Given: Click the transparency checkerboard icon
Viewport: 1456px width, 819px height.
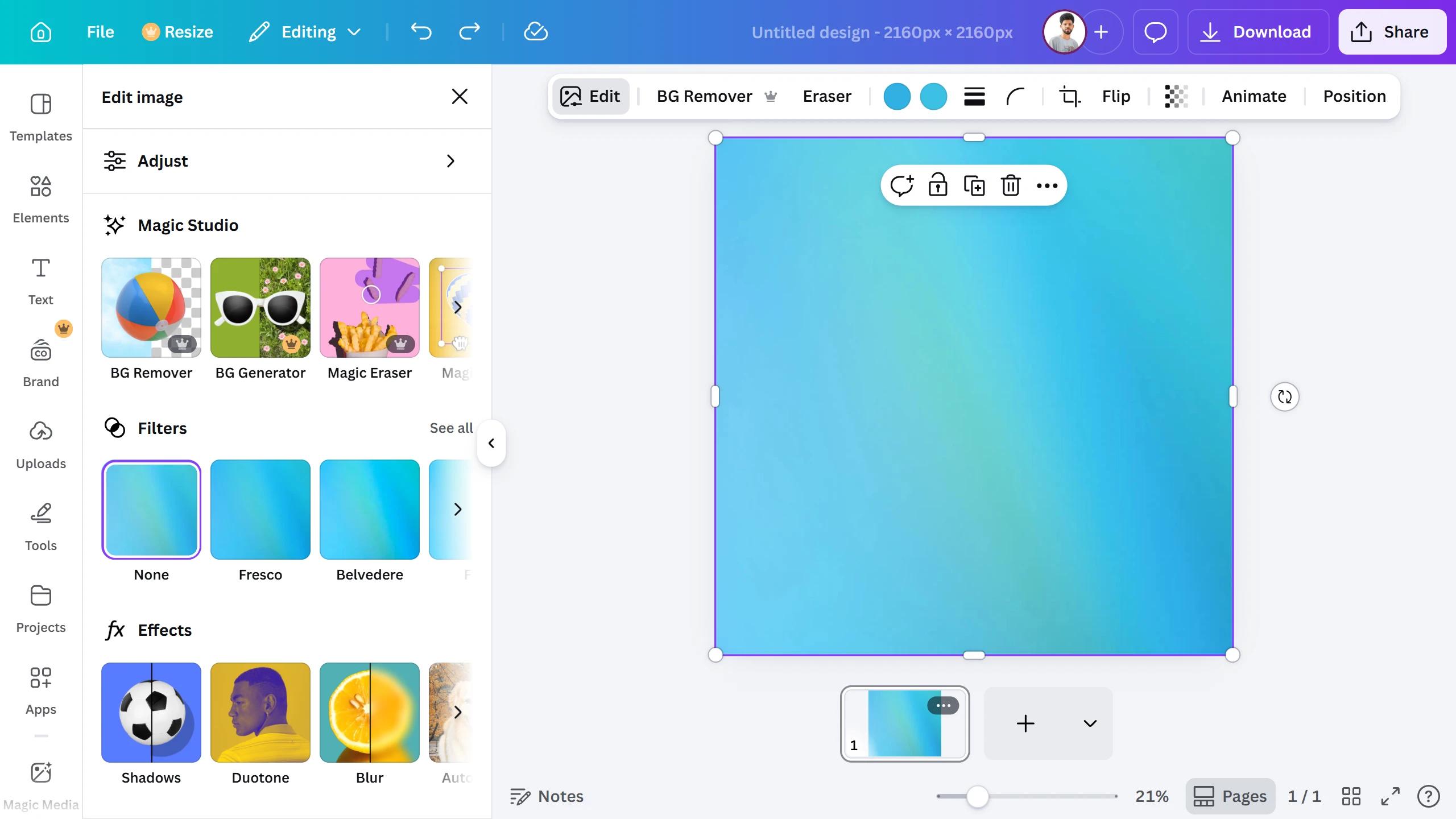Looking at the screenshot, I should 1176,96.
